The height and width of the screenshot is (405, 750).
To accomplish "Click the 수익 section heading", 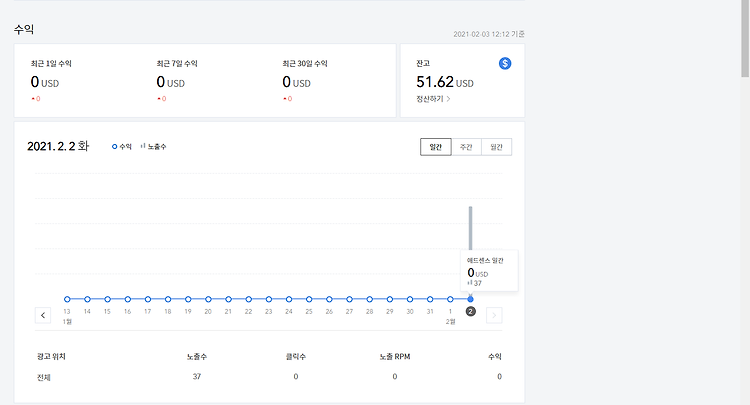I will (x=24, y=30).
